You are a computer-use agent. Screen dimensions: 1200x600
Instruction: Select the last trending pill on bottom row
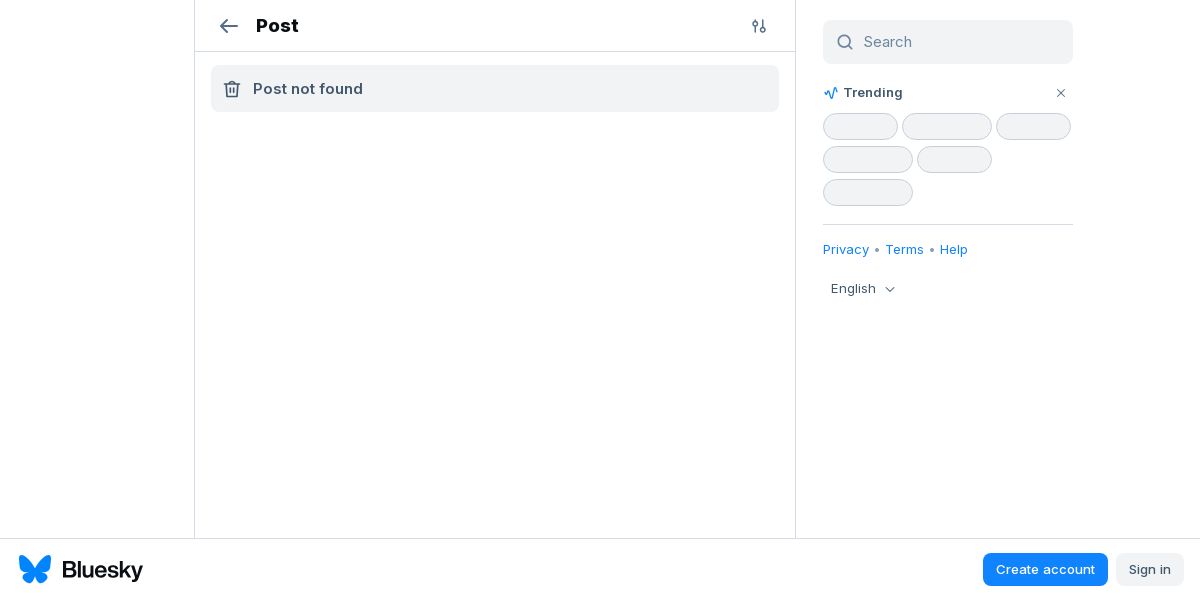click(868, 193)
